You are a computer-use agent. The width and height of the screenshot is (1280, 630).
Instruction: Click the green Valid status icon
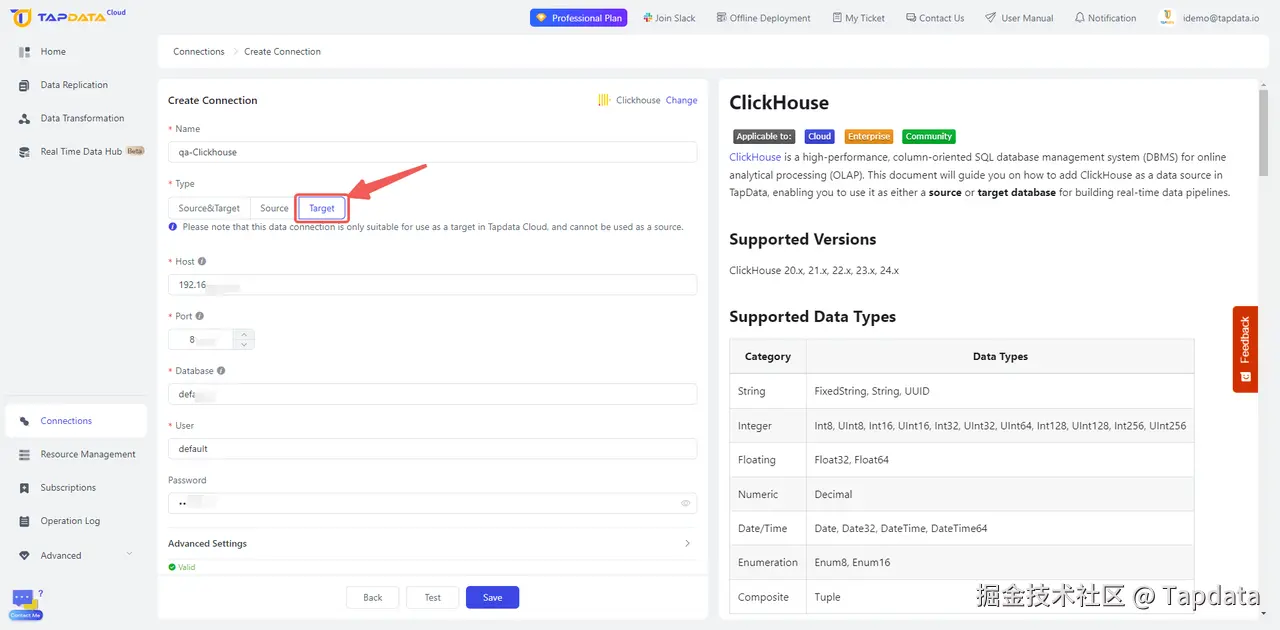(172, 567)
